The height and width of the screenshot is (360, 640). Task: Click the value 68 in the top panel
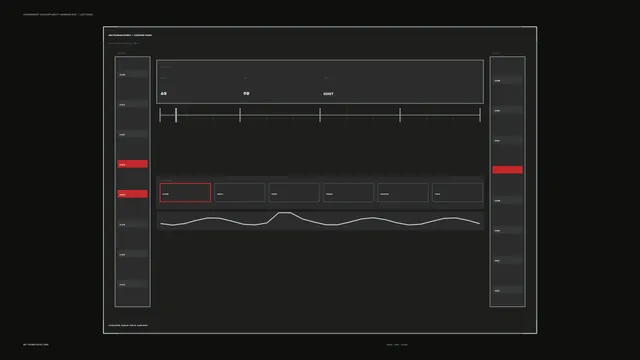[164, 93]
